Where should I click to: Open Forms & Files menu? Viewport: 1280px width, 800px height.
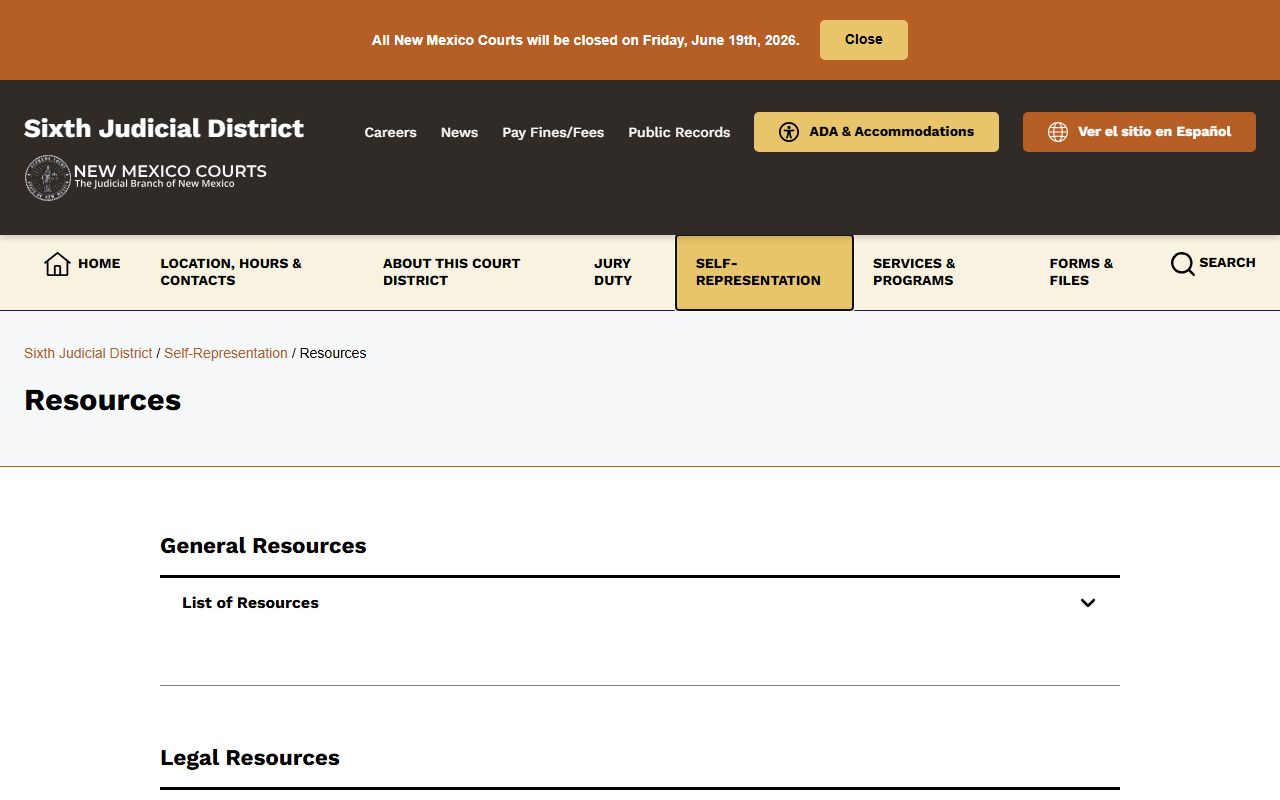1081,272
